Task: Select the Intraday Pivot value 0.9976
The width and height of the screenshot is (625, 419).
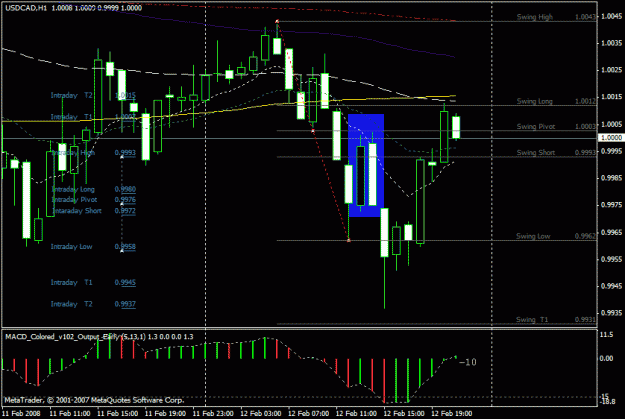Action: click(x=125, y=200)
